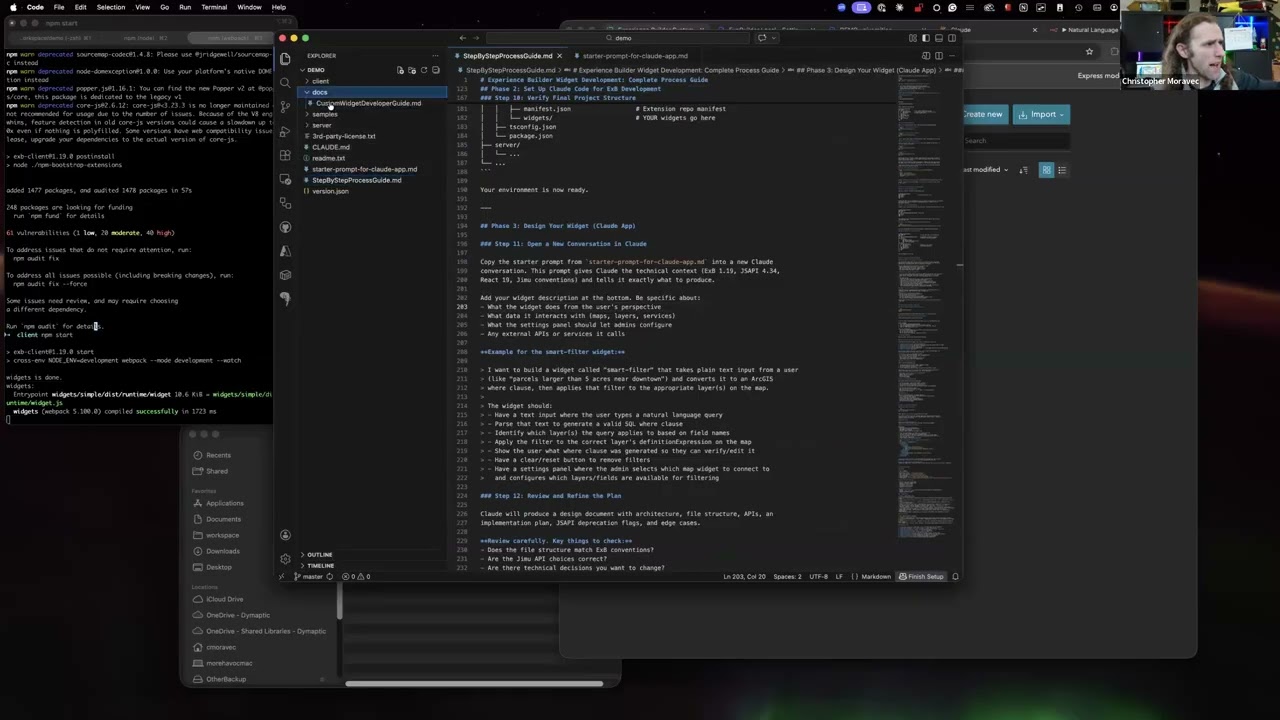Open the Last modified sort dropdown
1280x720 pixels.
(987, 170)
